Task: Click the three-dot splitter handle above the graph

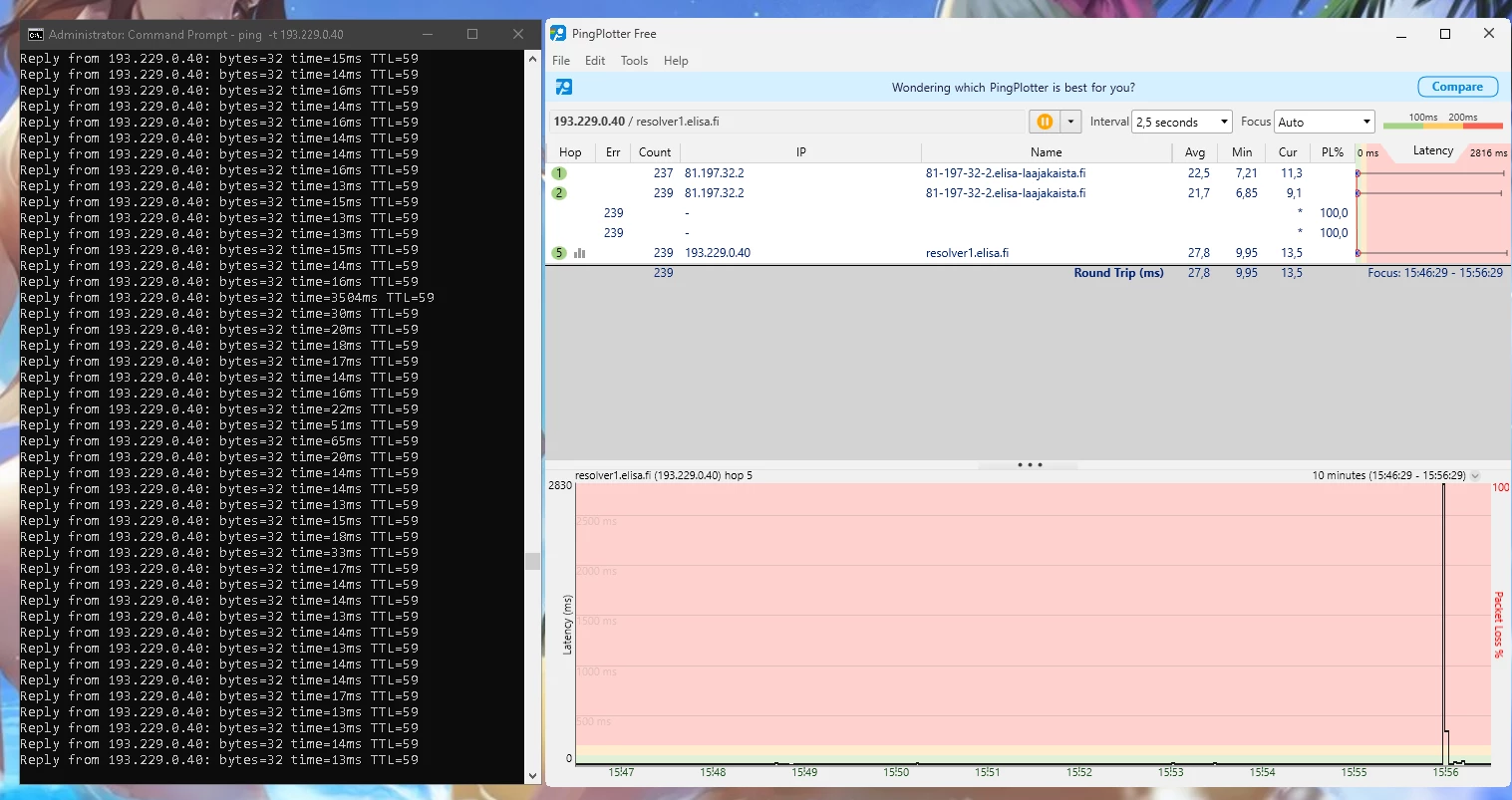Action: point(1029,465)
